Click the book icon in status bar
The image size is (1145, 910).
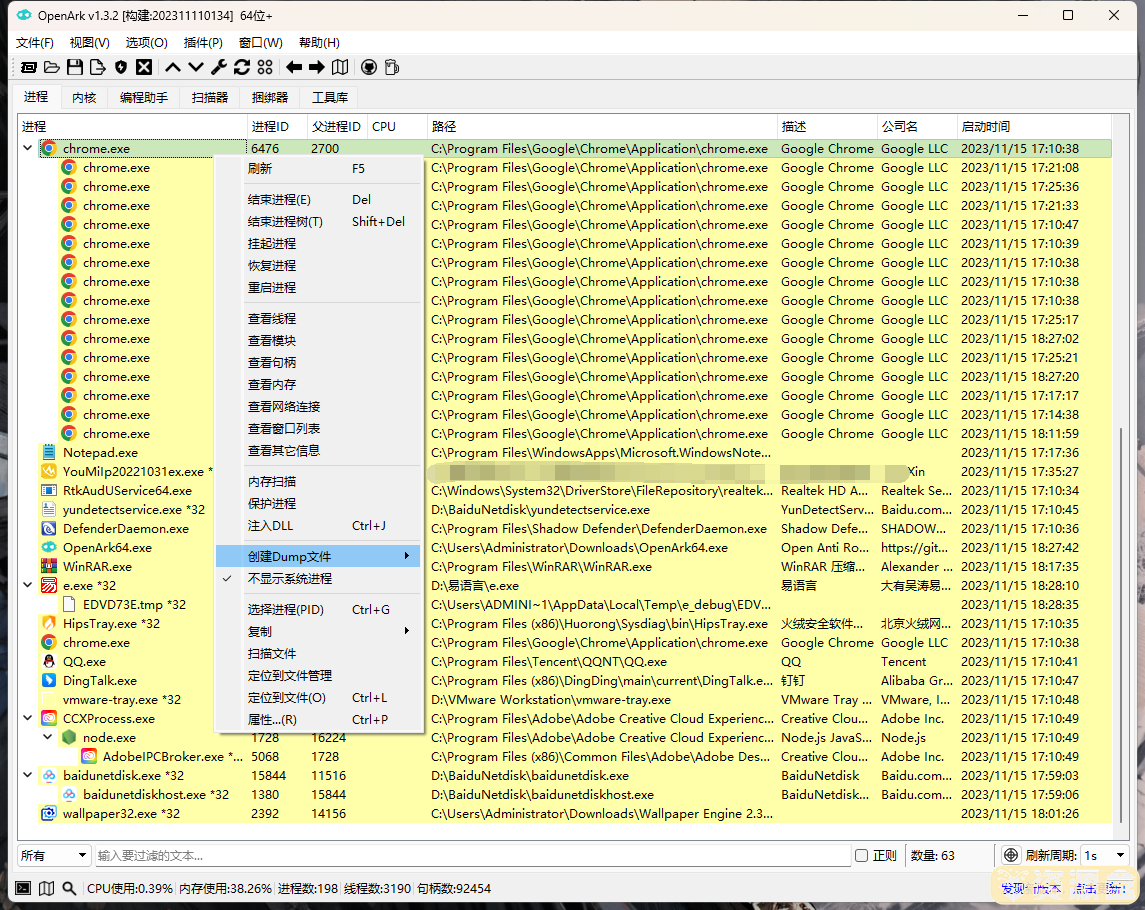point(46,888)
